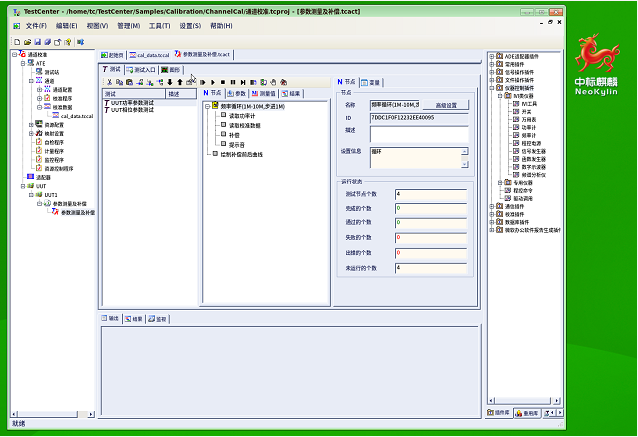Collapse the ATE node in project tree

(x=24, y=63)
